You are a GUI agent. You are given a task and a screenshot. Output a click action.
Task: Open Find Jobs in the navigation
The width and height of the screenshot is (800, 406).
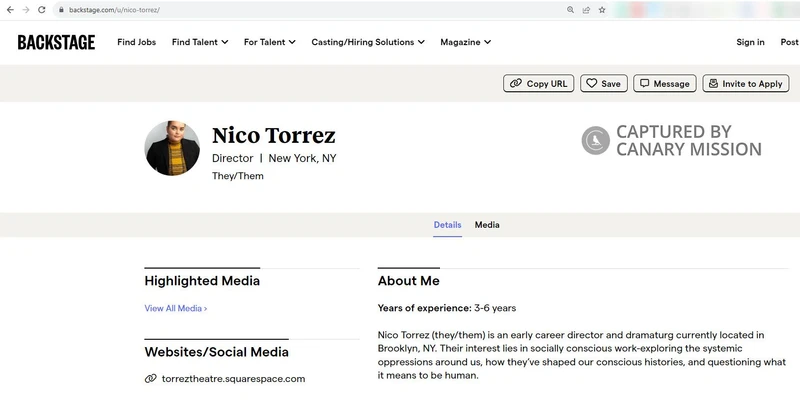coord(136,42)
